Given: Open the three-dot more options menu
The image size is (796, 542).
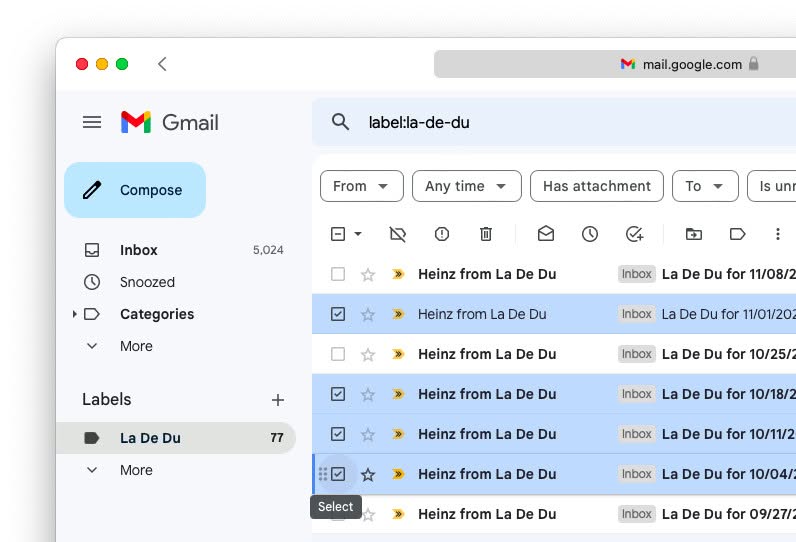Looking at the screenshot, I should tap(777, 234).
